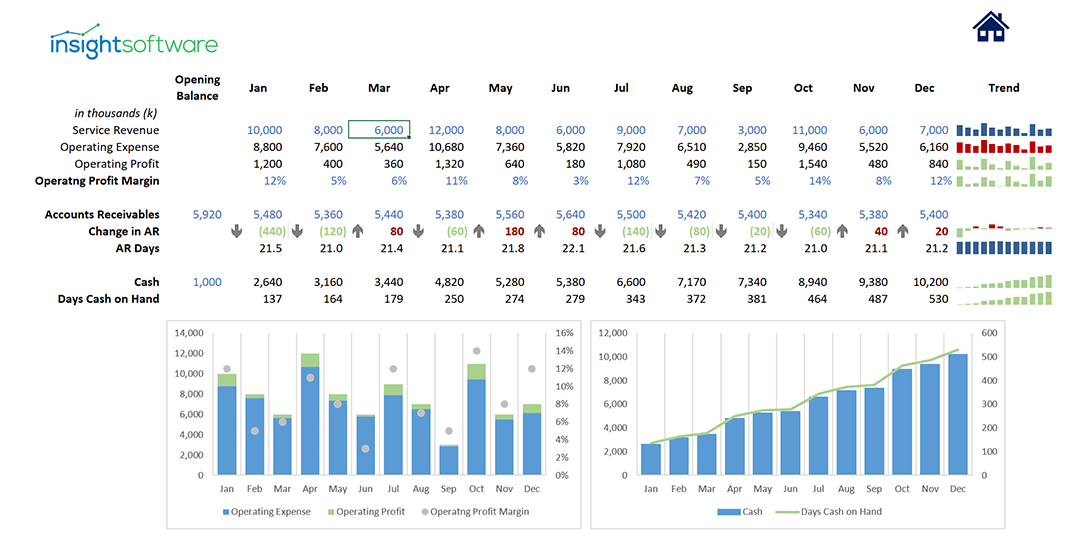Select Oct Service Revenue cell 11,000
This screenshot has width=1080, height=557.
(809, 130)
